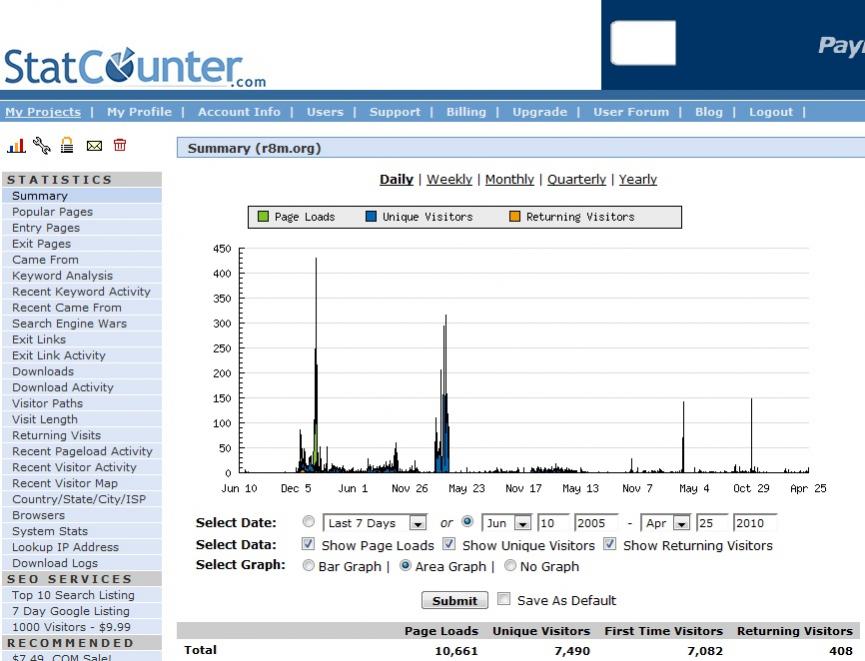Open the wrench settings icon
This screenshot has height=661, width=865.
point(42,146)
